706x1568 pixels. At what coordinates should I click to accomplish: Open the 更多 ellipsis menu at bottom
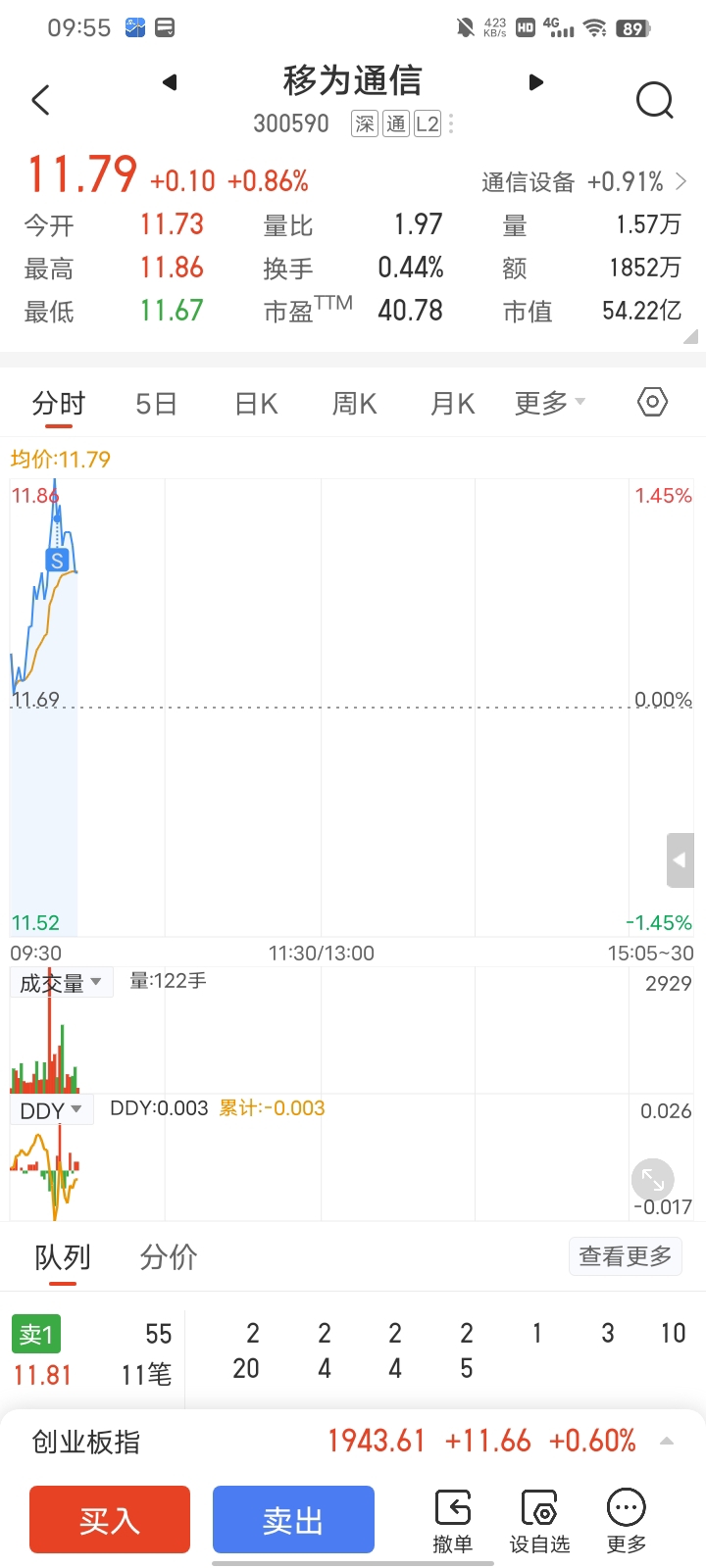point(626,1521)
